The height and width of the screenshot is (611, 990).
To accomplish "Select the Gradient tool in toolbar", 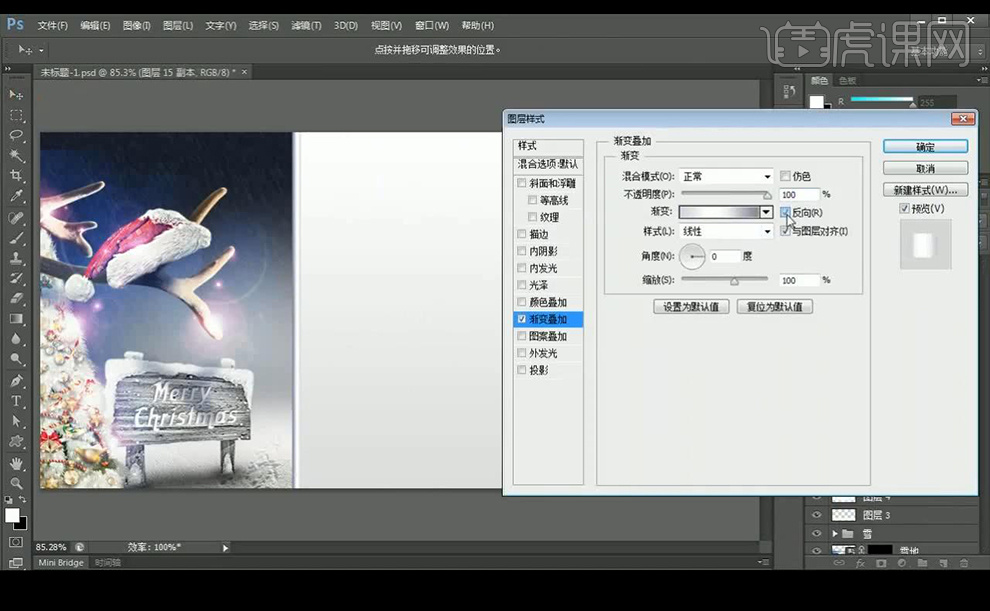I will pos(16,319).
